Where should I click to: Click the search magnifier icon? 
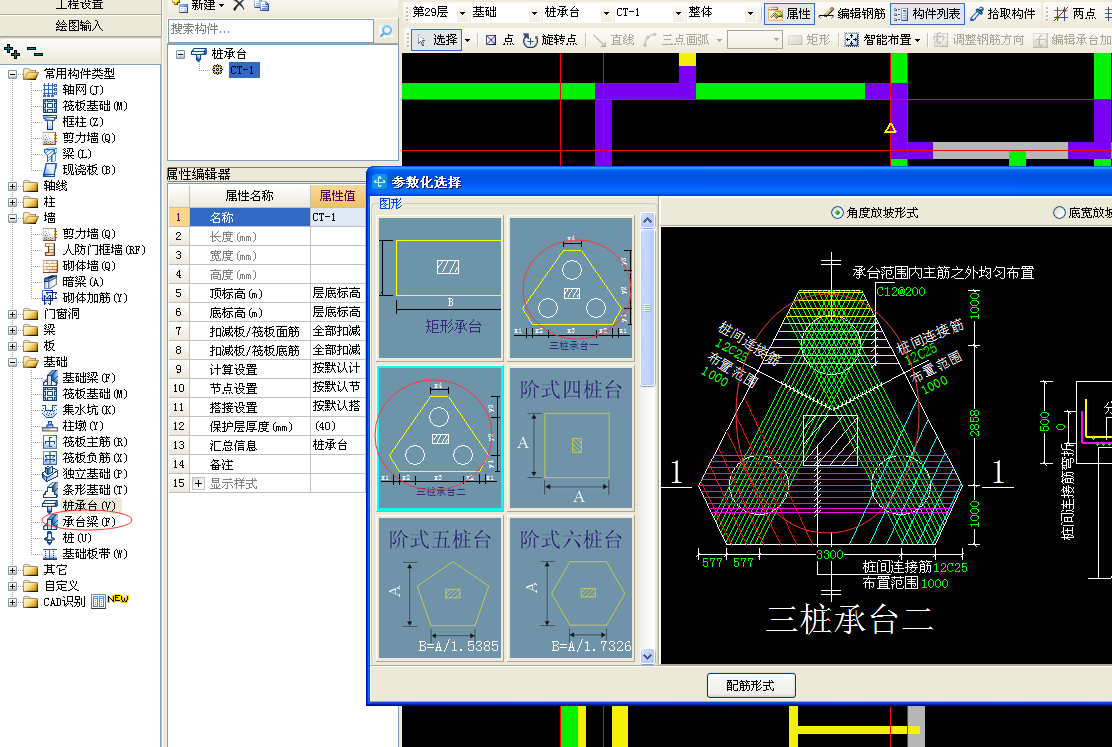click(386, 31)
